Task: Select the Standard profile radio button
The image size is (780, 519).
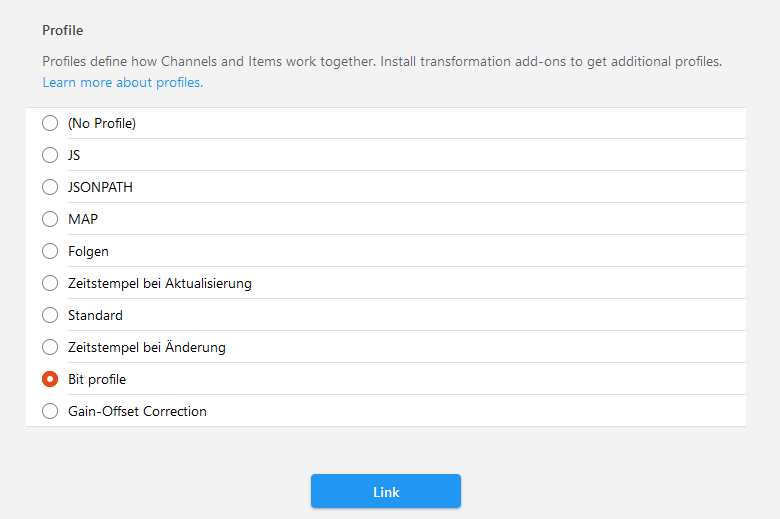Action: [x=50, y=315]
